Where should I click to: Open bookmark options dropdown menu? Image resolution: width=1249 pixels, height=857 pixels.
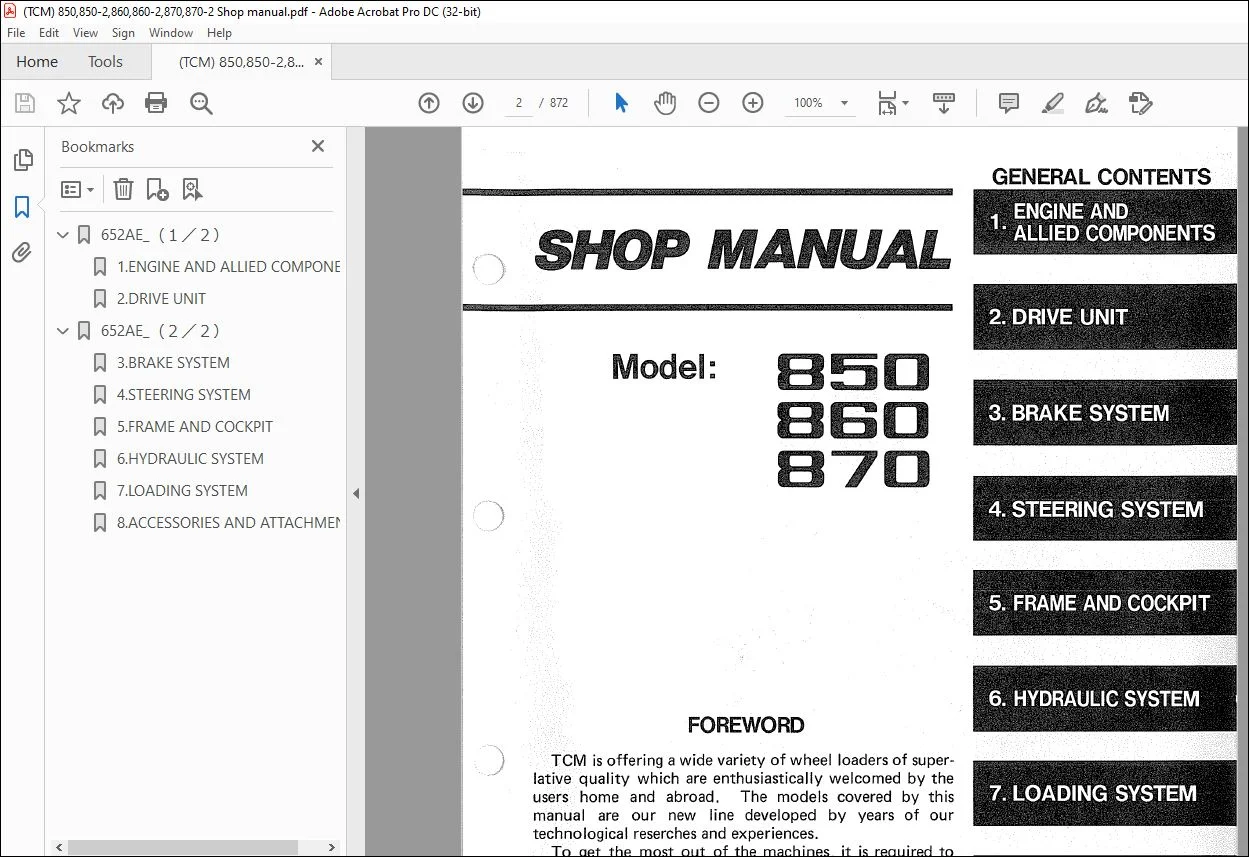coord(77,189)
